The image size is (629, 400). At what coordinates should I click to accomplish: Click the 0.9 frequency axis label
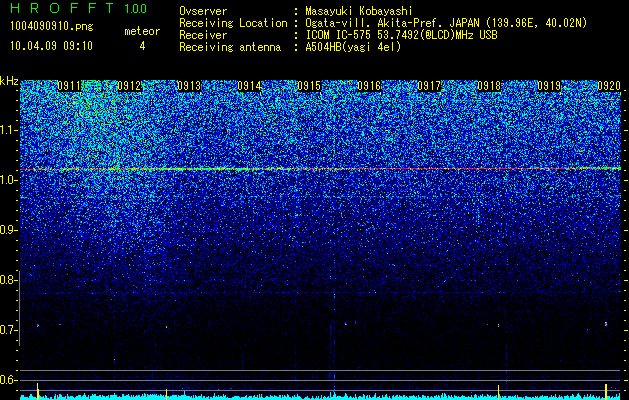pyautogui.click(x=8, y=230)
